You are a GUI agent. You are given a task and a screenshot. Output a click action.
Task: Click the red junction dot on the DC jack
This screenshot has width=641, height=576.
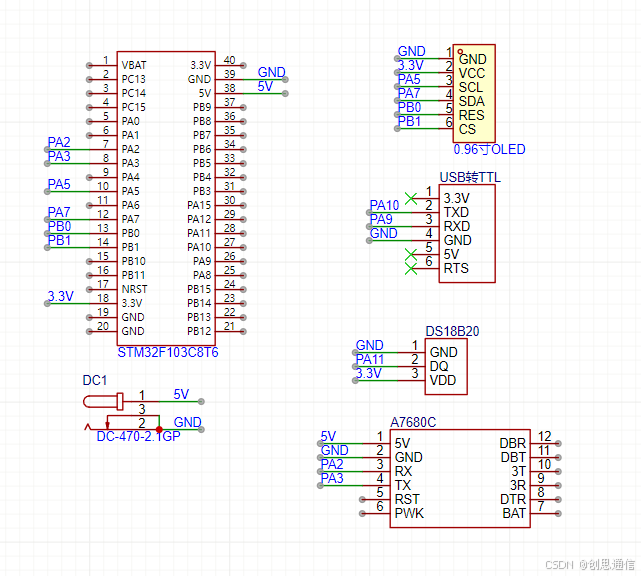click(x=159, y=430)
